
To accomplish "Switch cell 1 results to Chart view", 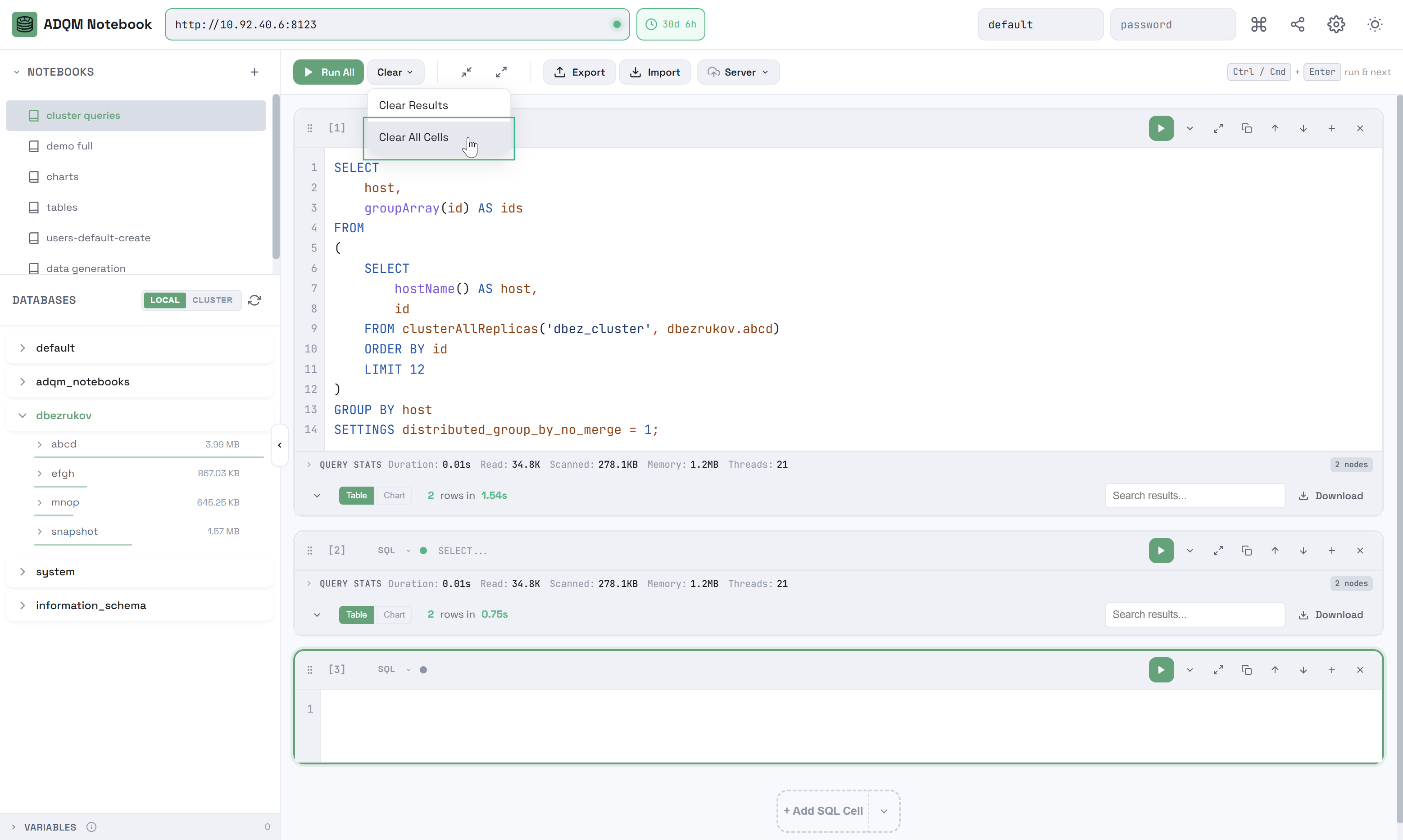I will click(394, 495).
